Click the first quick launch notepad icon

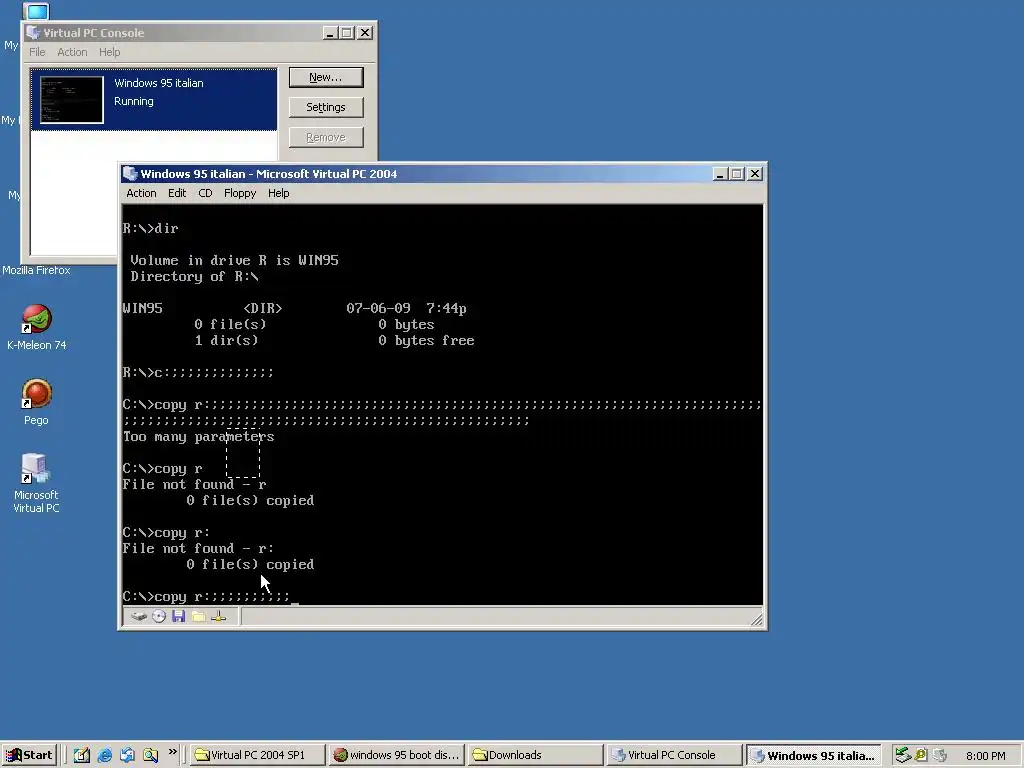click(82, 755)
